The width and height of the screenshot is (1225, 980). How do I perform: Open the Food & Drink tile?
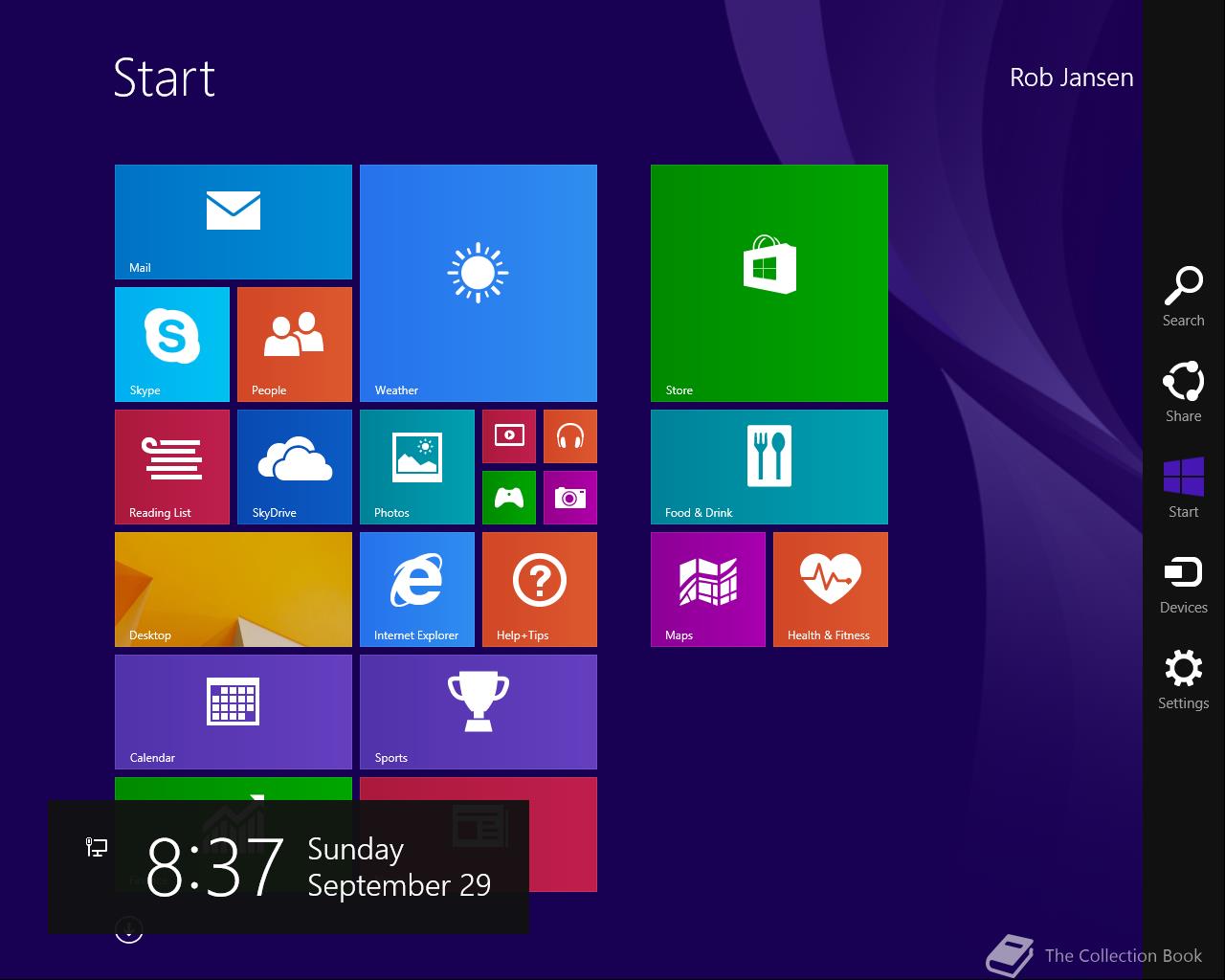(769, 467)
